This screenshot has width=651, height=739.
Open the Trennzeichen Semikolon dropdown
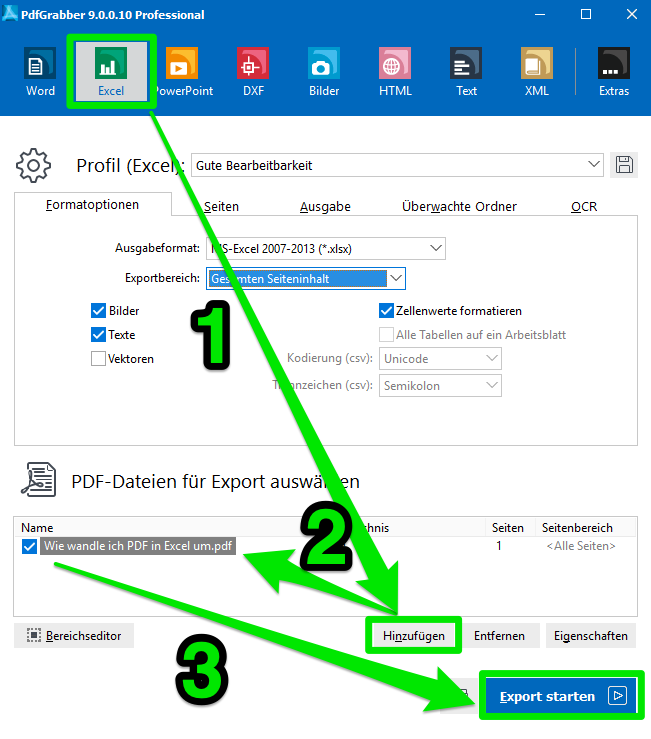coord(440,386)
